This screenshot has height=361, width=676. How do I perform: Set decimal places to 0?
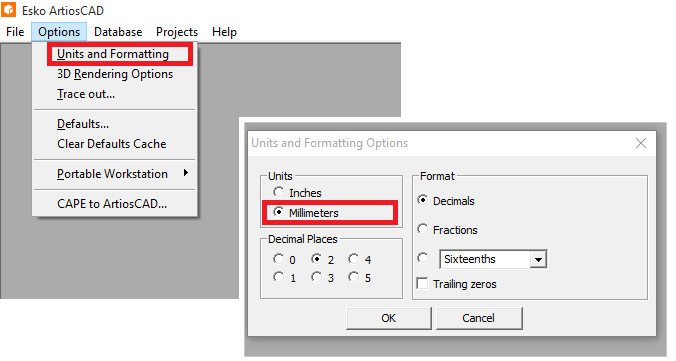point(279,259)
